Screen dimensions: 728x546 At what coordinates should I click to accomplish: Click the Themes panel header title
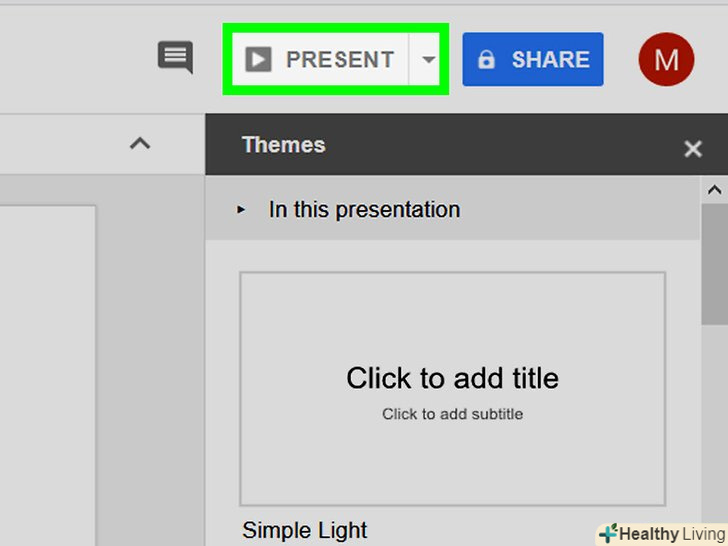(284, 145)
